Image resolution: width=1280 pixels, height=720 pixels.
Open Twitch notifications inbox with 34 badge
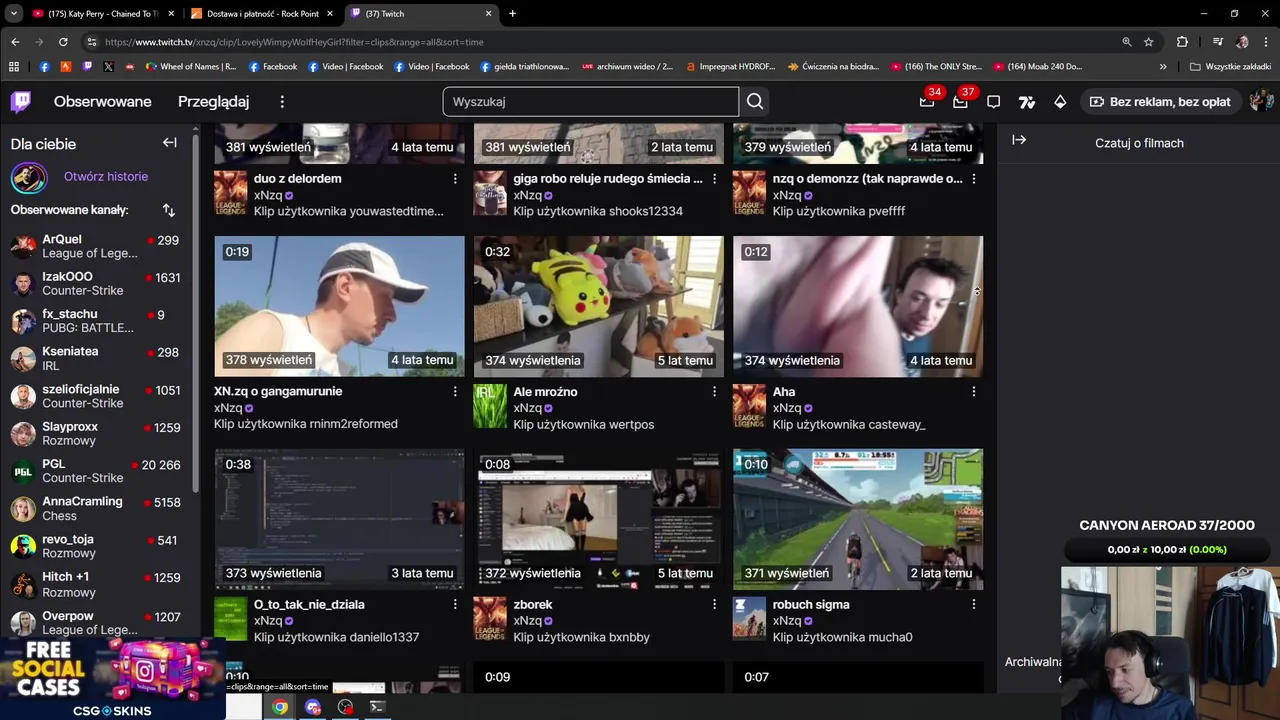[x=927, y=102]
